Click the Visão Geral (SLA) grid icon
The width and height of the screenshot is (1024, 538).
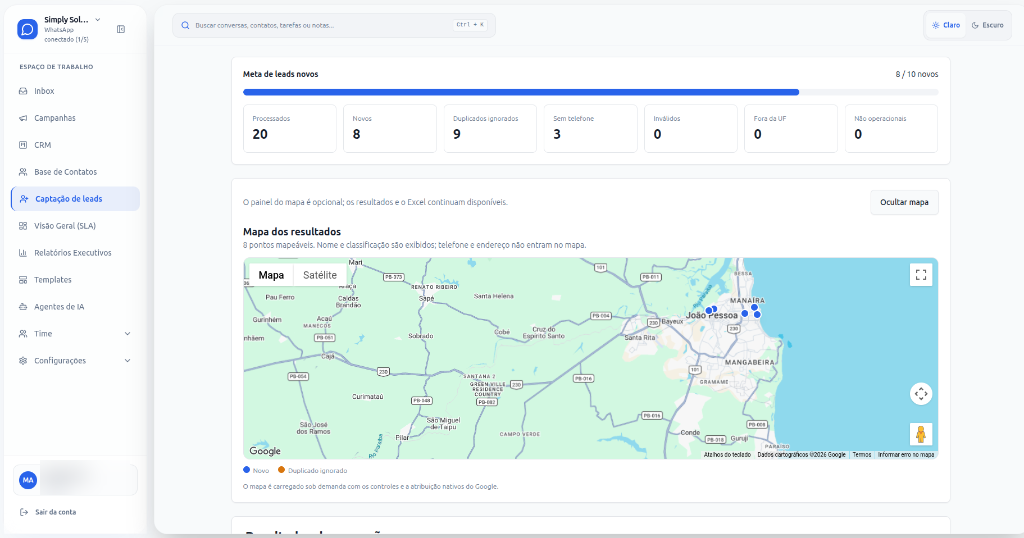(x=23, y=226)
